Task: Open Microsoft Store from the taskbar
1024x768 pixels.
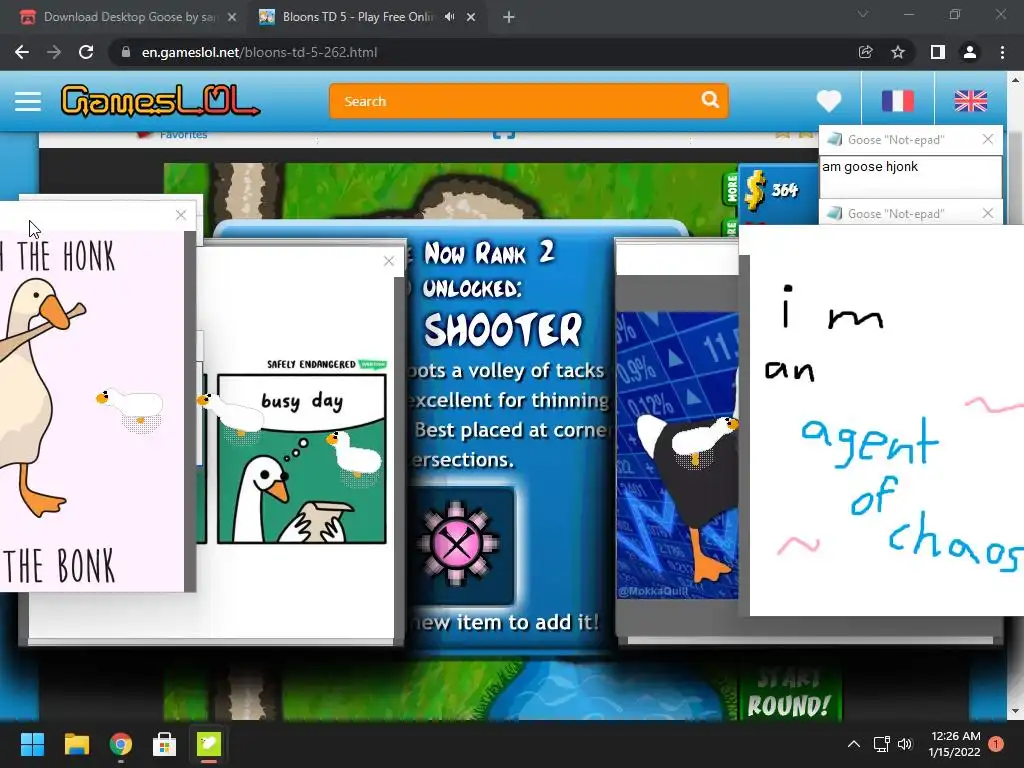Action: 165,744
